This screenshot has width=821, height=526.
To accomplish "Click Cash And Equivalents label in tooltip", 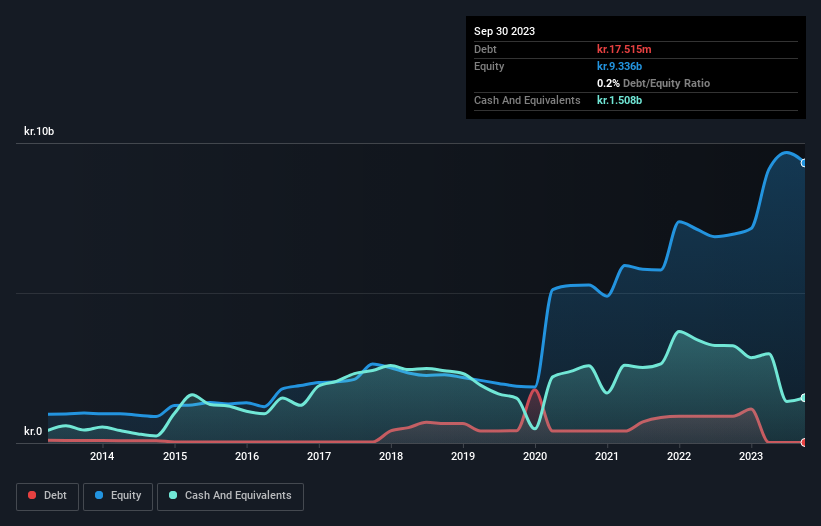I will [x=527, y=100].
